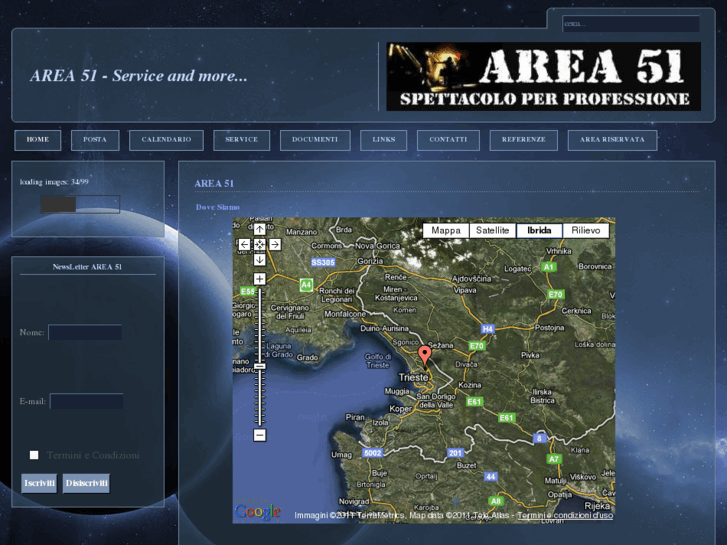Click the Monfalcone label on the map

345,314
